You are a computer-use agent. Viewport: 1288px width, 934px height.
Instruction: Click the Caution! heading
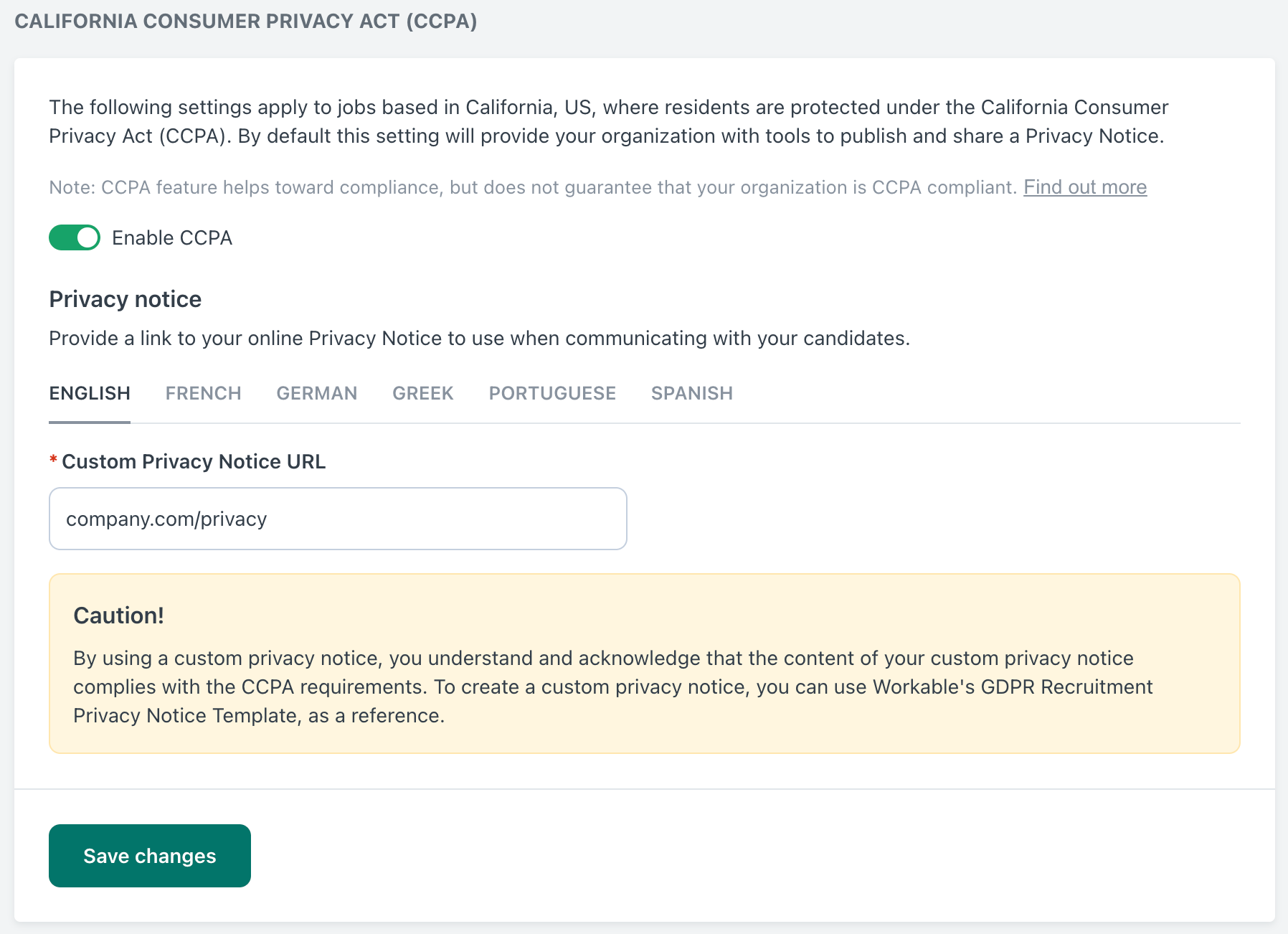pyautogui.click(x=119, y=615)
